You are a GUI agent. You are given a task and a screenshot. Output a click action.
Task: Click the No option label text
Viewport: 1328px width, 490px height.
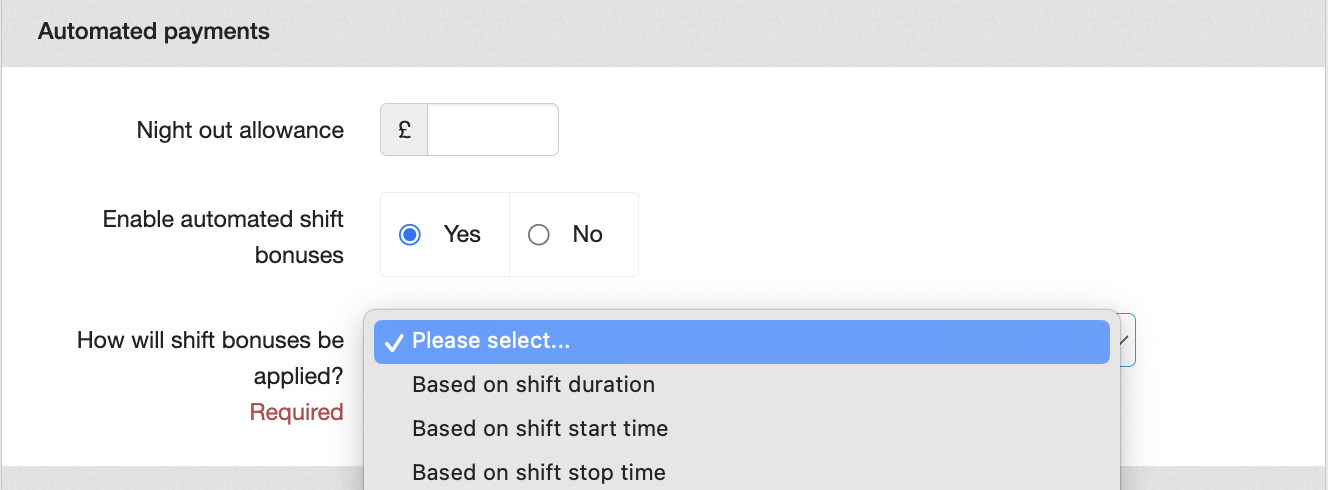coord(587,234)
